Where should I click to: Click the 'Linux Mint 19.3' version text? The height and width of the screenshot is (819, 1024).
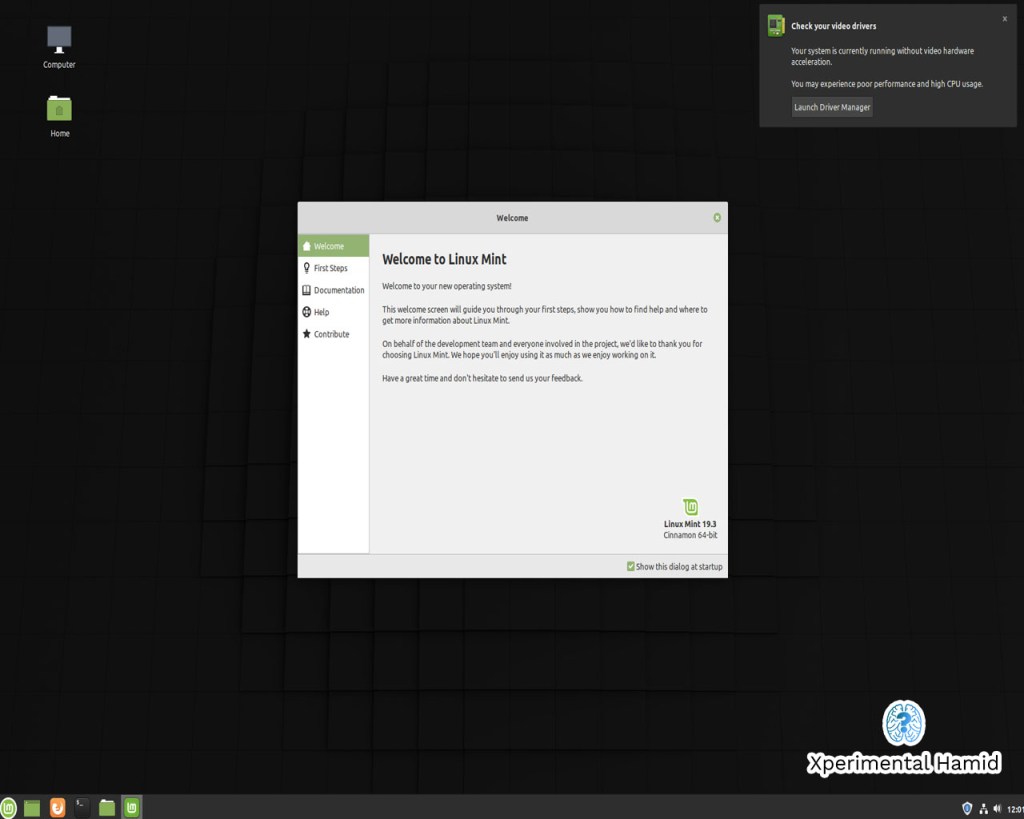pyautogui.click(x=690, y=524)
